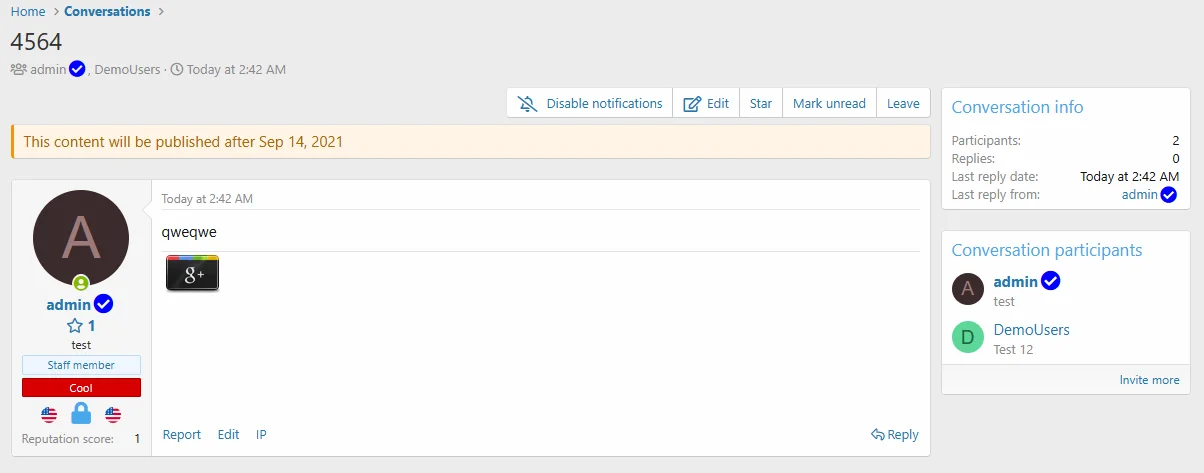Image resolution: width=1204 pixels, height=473 pixels.
Task: Reply to the message
Action: click(894, 434)
